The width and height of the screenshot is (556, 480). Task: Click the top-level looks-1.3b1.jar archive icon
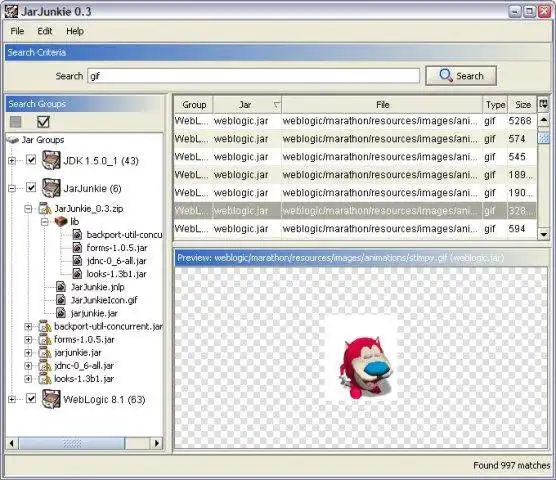coord(45,379)
